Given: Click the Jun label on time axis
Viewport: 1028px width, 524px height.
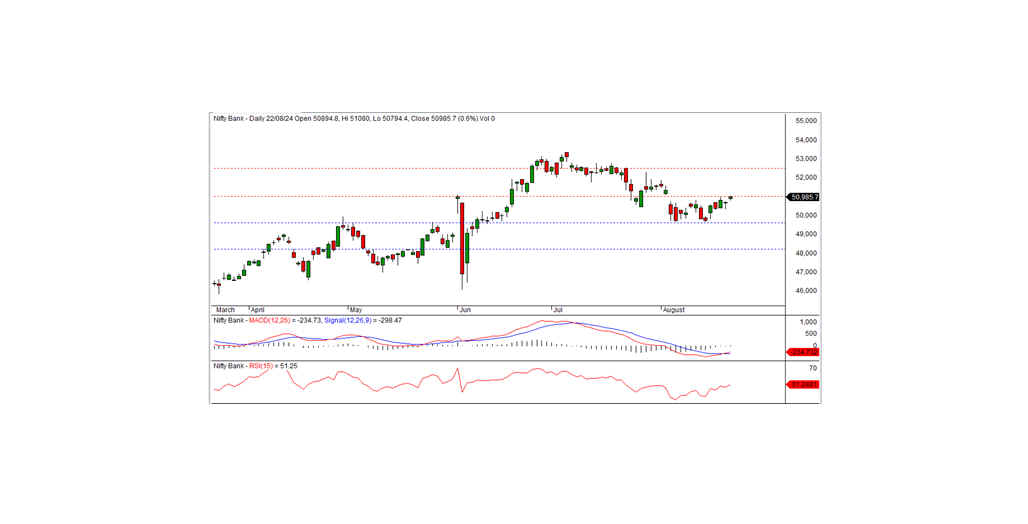Looking at the screenshot, I should click(x=465, y=310).
